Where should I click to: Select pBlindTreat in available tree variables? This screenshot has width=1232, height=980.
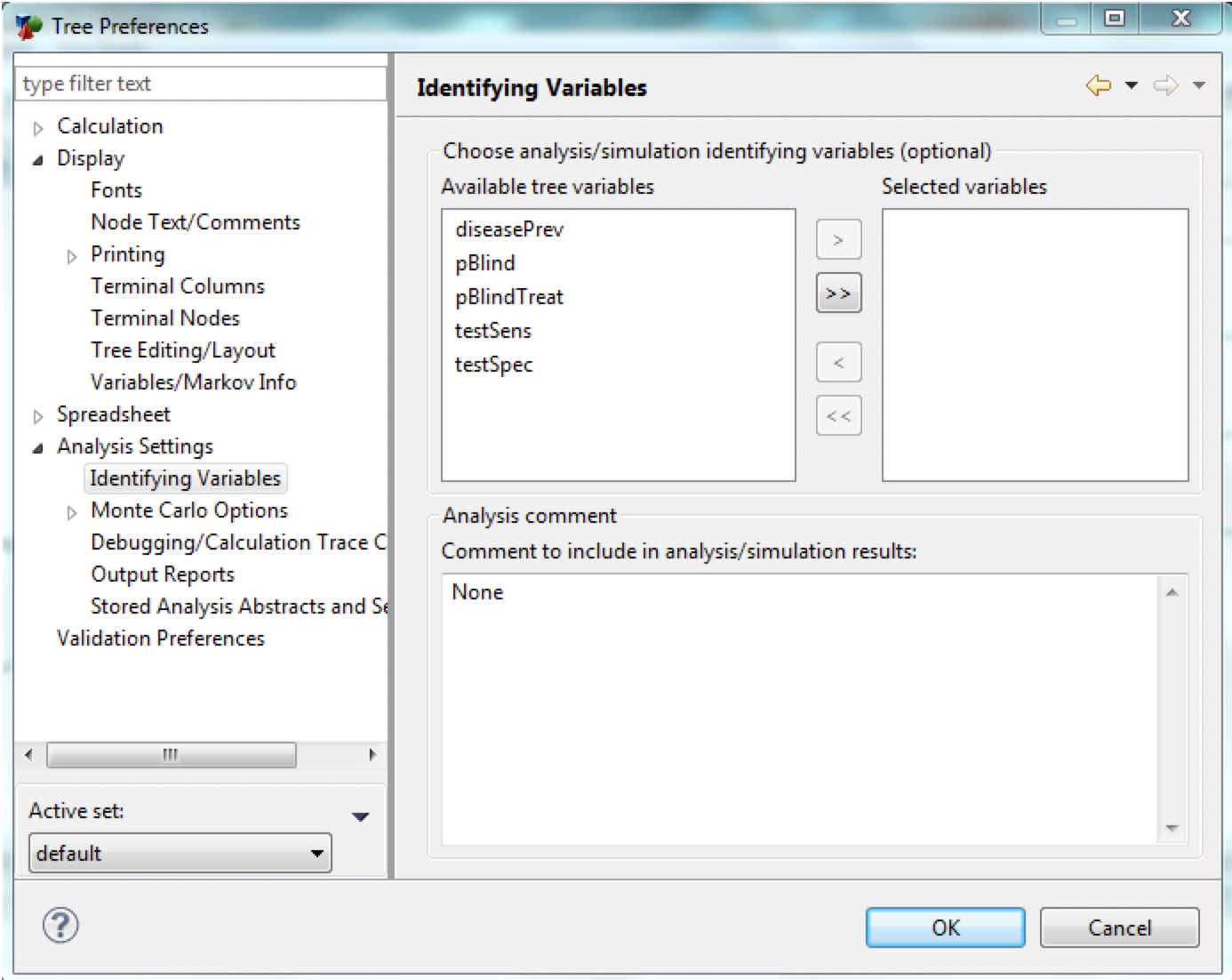(x=509, y=297)
